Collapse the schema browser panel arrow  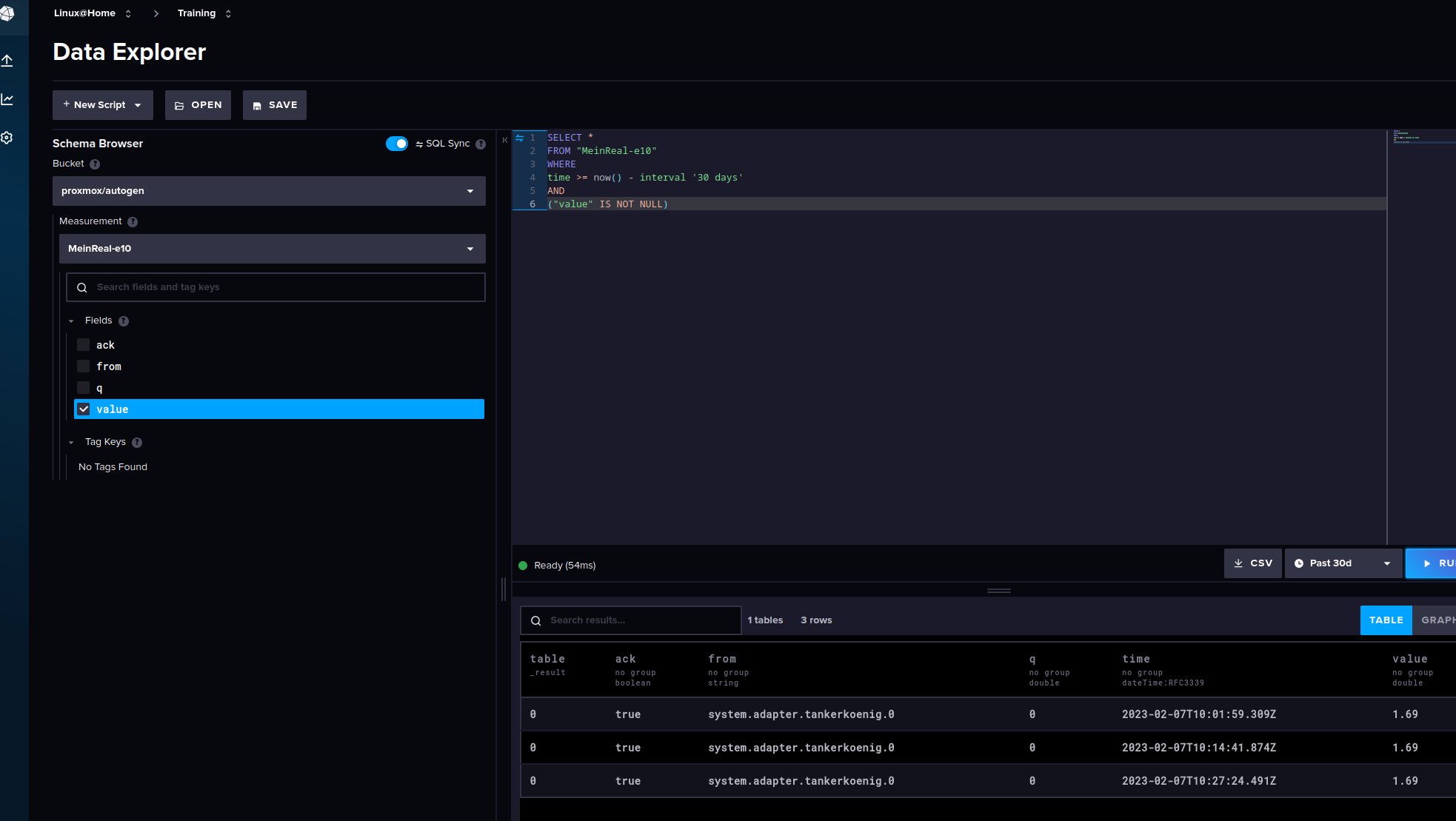pos(505,140)
